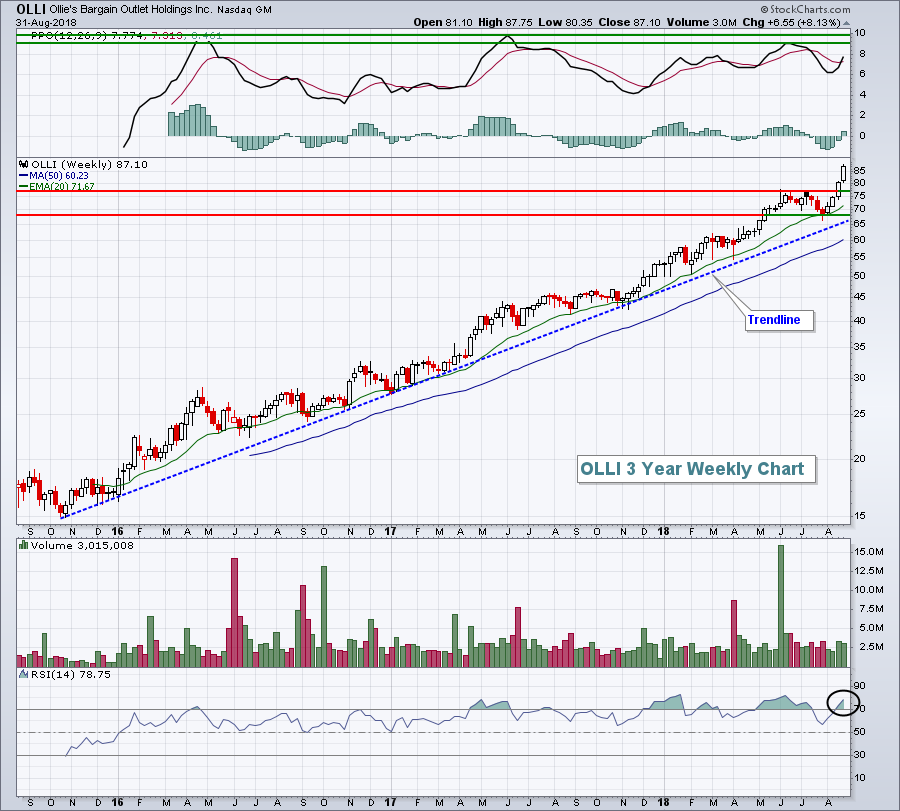Viewport: 900px width, 811px height.
Task: Click the OLLI (Weekly) 87.10 legend
Action: point(89,164)
